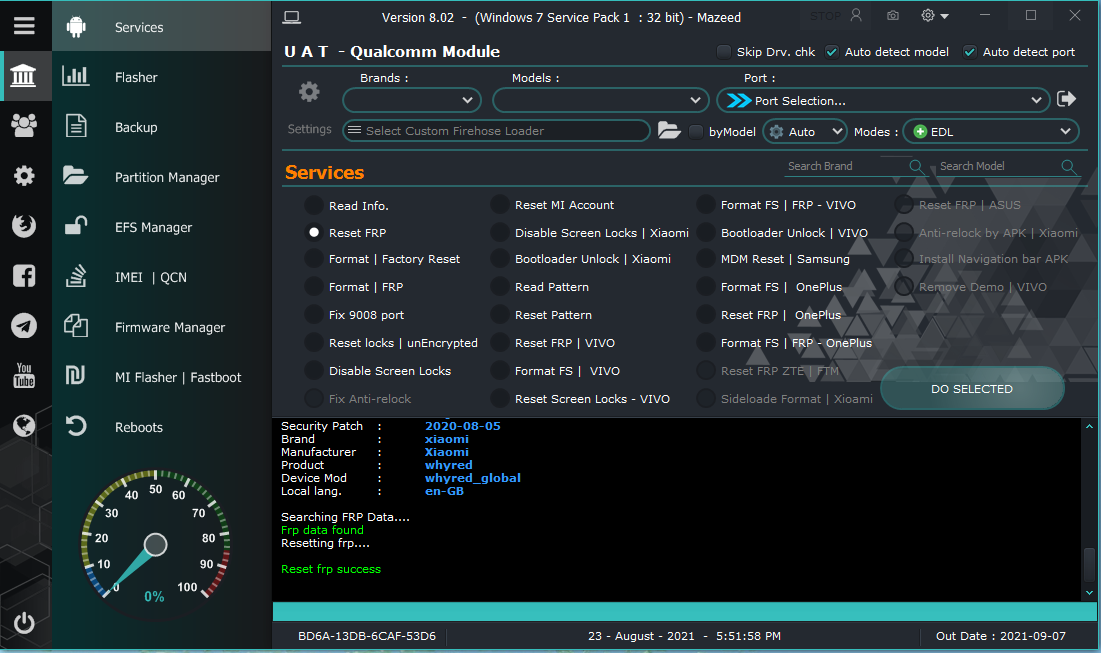Select Fix 9008 port option
This screenshot has height=653, width=1101.
point(314,315)
